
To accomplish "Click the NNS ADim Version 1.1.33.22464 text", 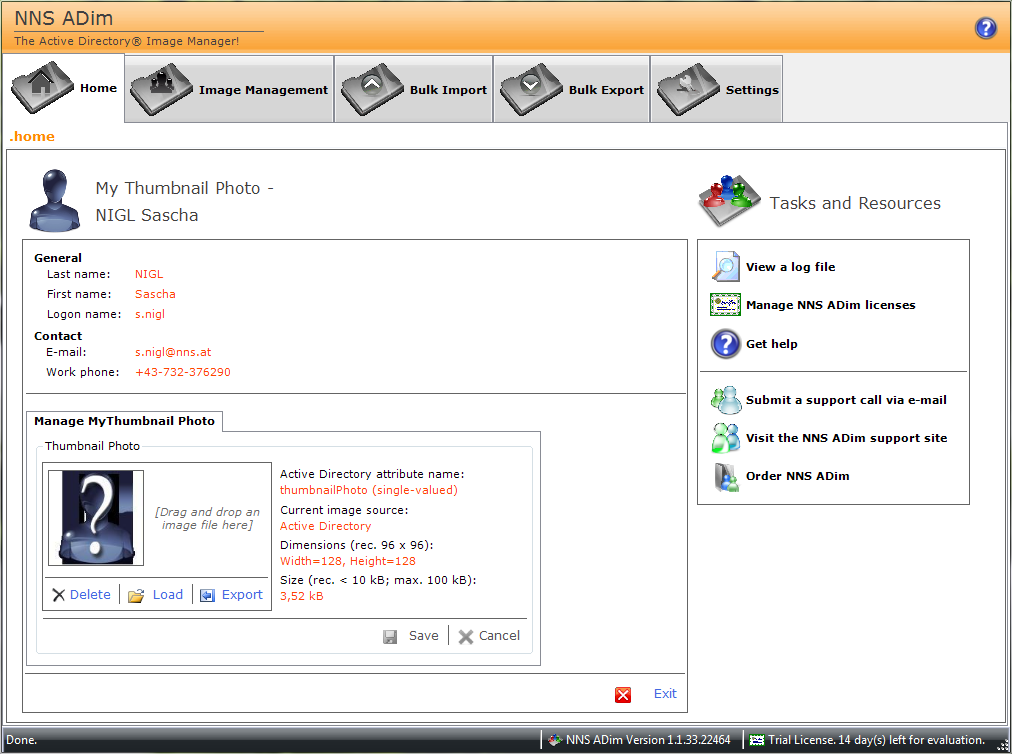I will coord(648,740).
